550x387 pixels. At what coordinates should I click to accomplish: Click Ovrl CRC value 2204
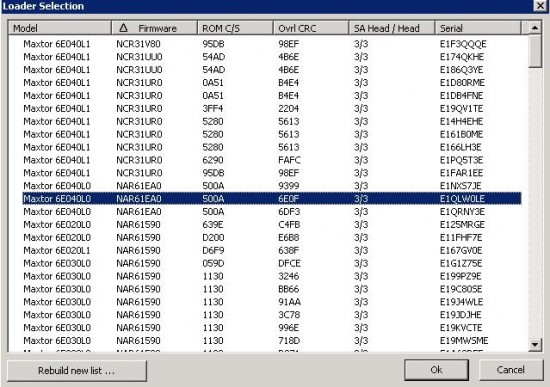(x=288, y=108)
